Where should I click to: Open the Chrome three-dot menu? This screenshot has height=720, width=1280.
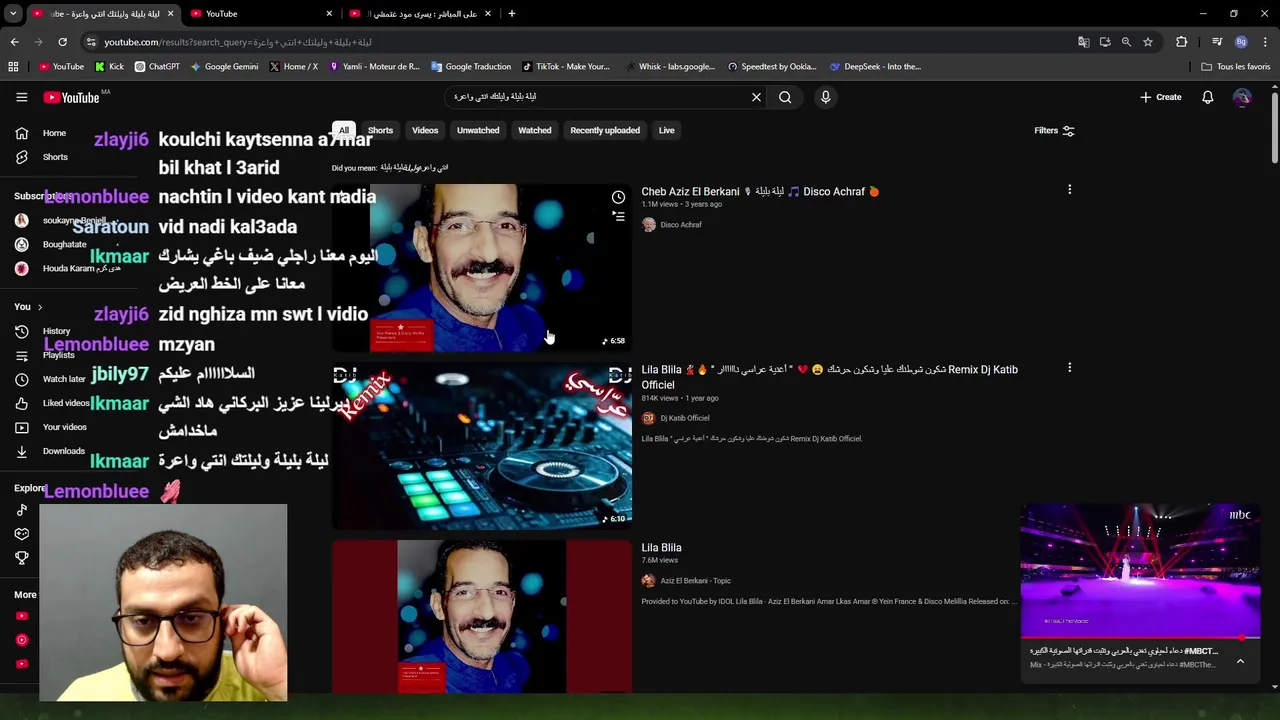(x=1265, y=42)
